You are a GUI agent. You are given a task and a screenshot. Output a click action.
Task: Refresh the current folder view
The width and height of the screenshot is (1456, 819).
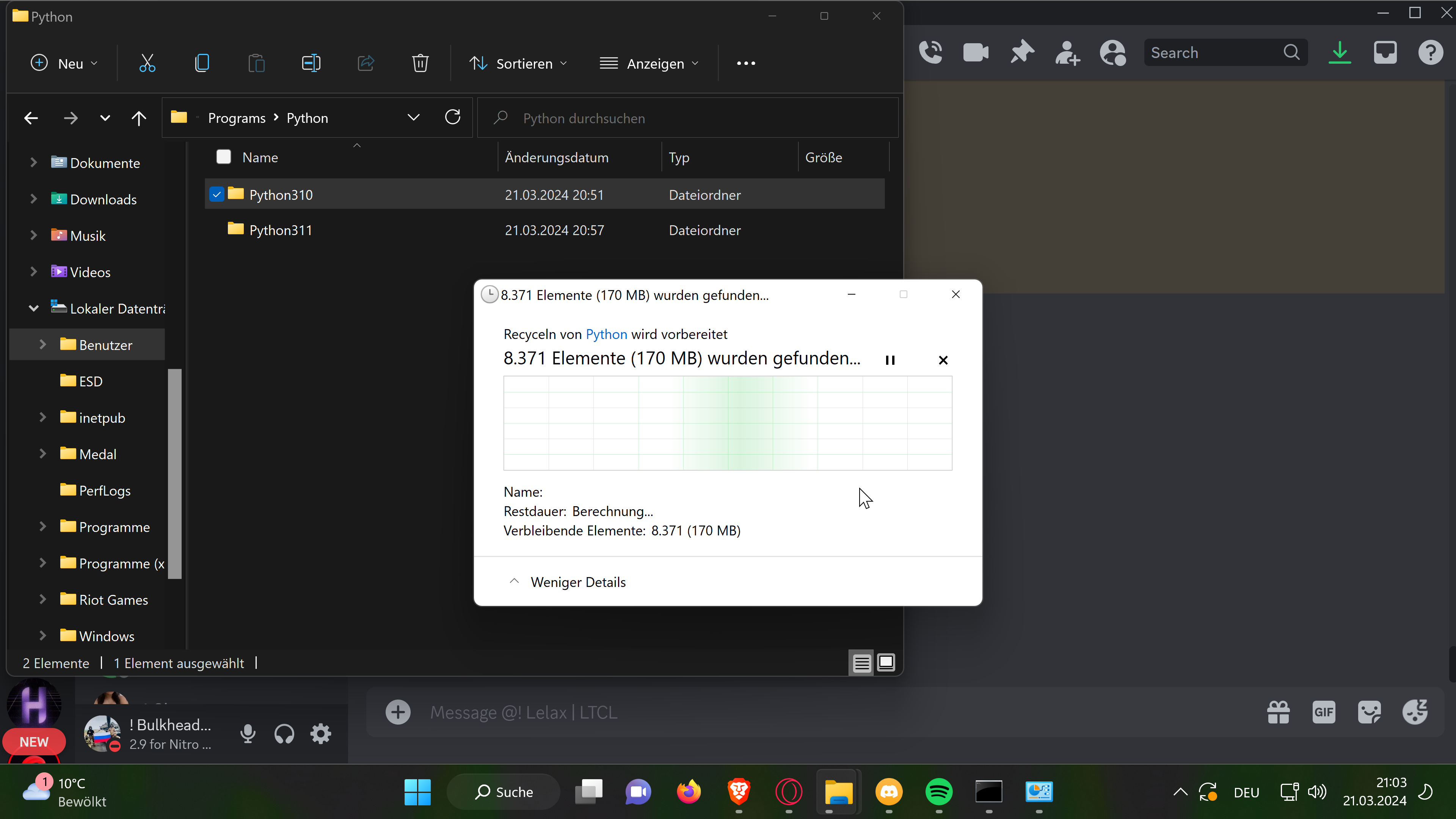coord(453,118)
